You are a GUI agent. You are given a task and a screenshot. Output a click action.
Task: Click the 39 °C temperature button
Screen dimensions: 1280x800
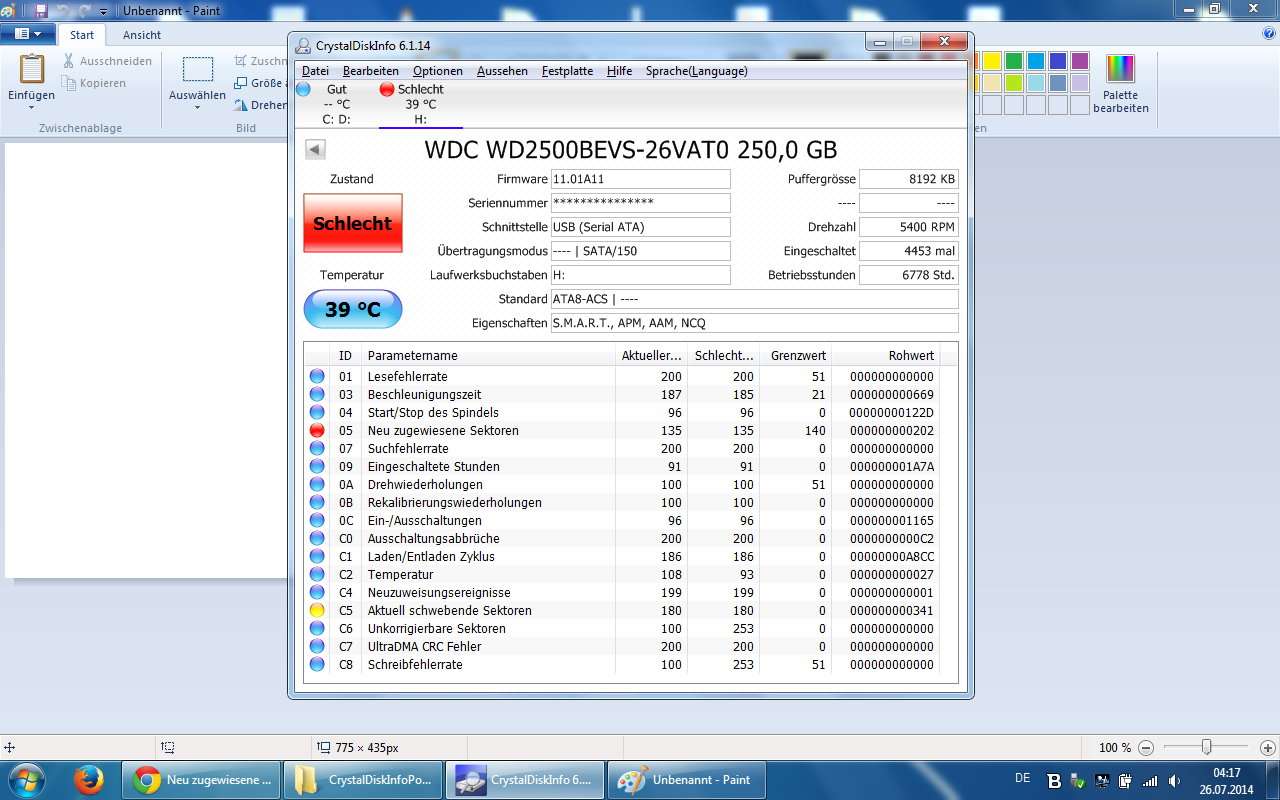(353, 309)
